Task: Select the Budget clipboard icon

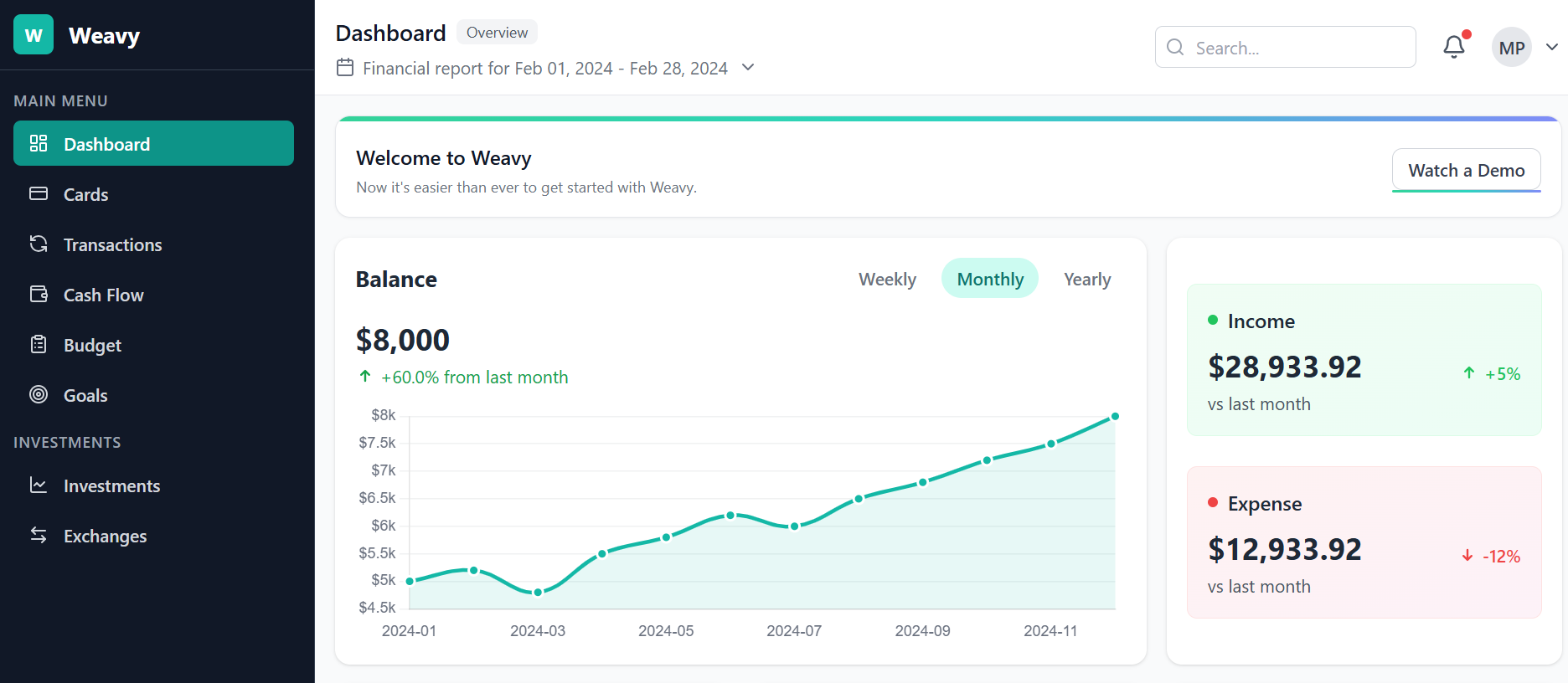Action: tap(39, 345)
